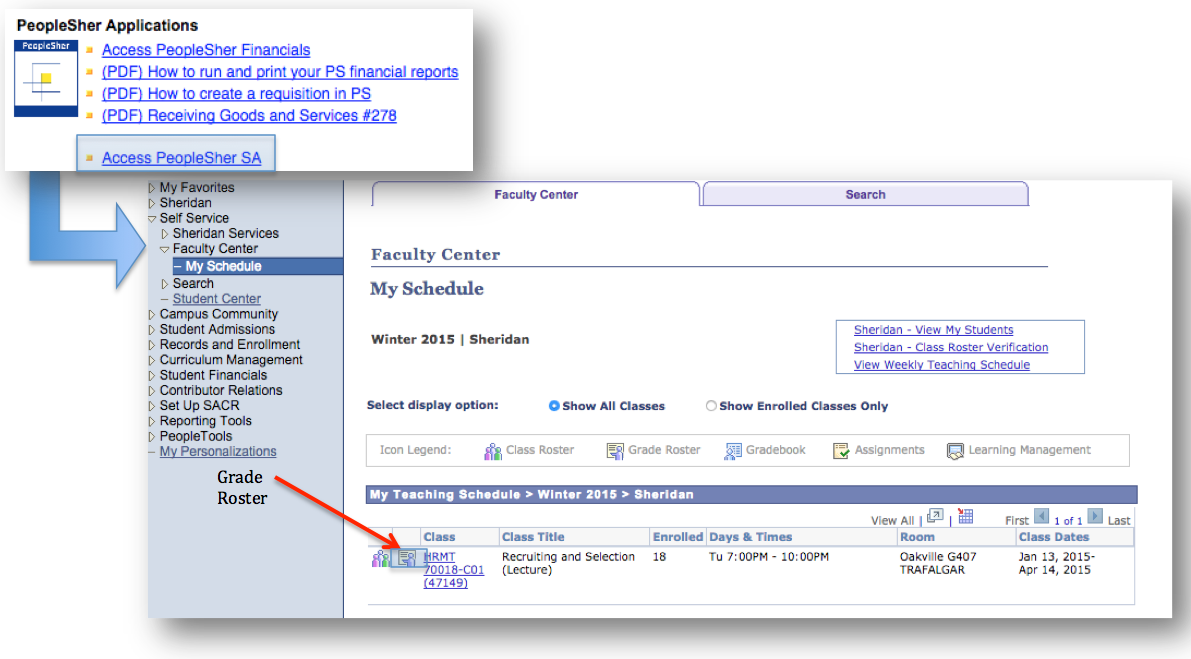Image resolution: width=1191 pixels, height=659 pixels.
Task: Click the Last pagination link
Action: pyautogui.click(x=1119, y=521)
